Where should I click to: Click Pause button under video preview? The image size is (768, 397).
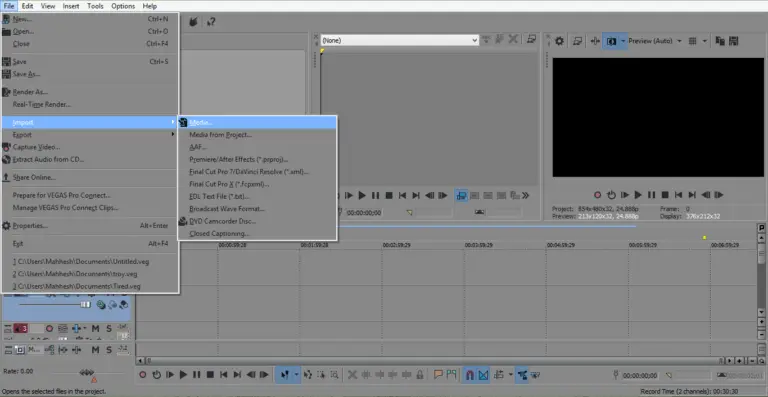pos(651,195)
